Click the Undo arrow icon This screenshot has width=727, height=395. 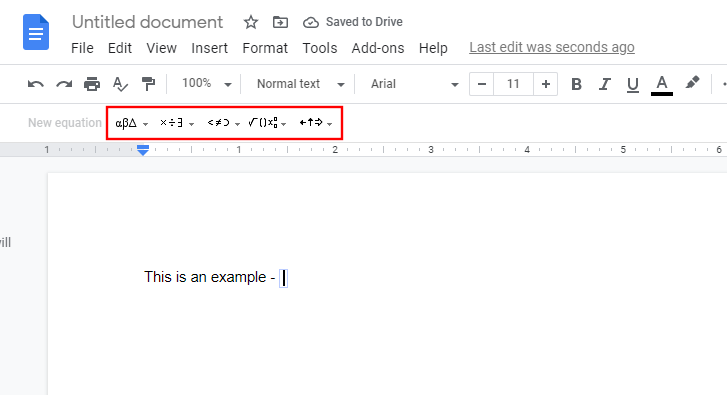tap(36, 84)
